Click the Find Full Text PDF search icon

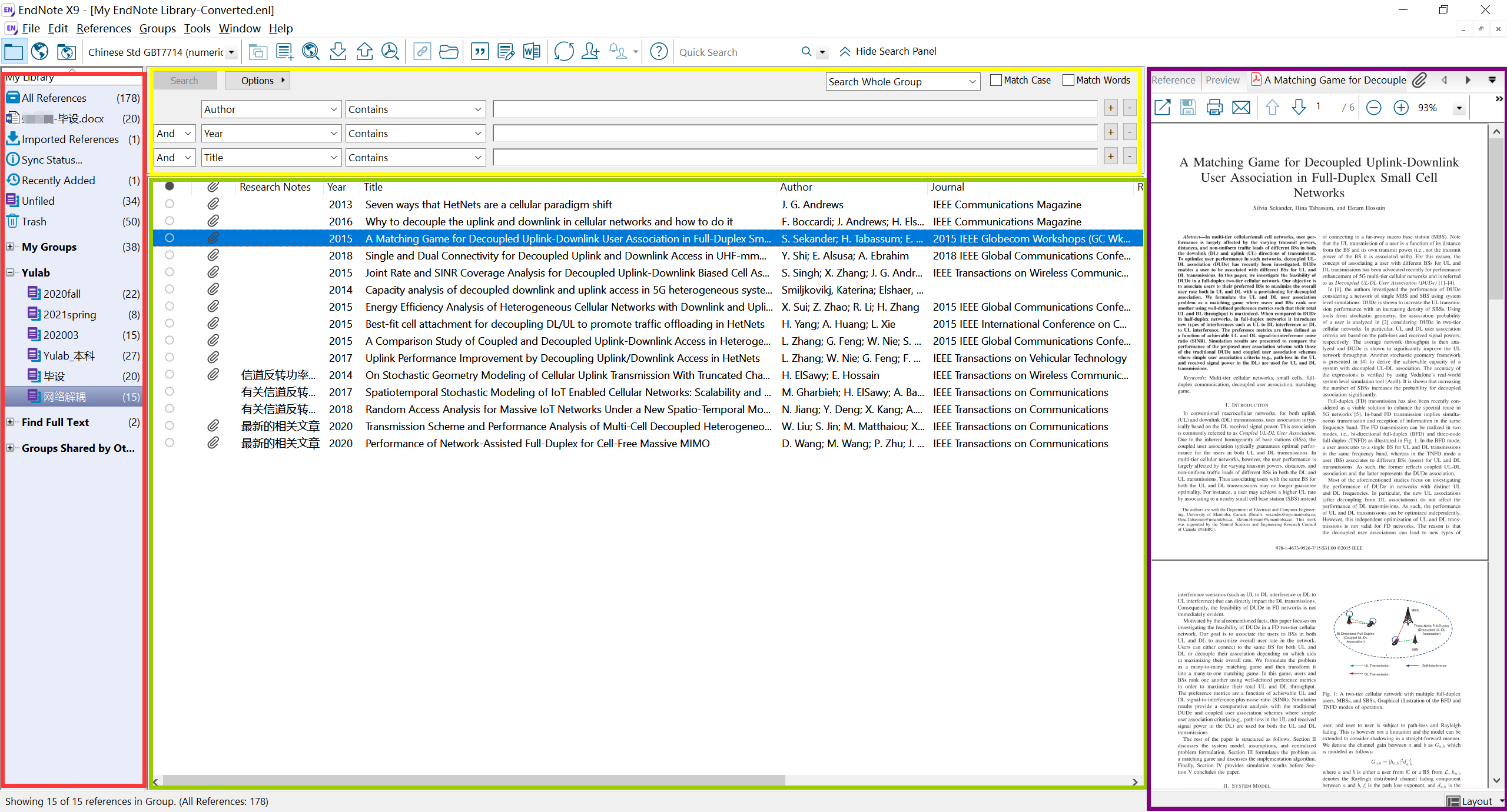[390, 52]
